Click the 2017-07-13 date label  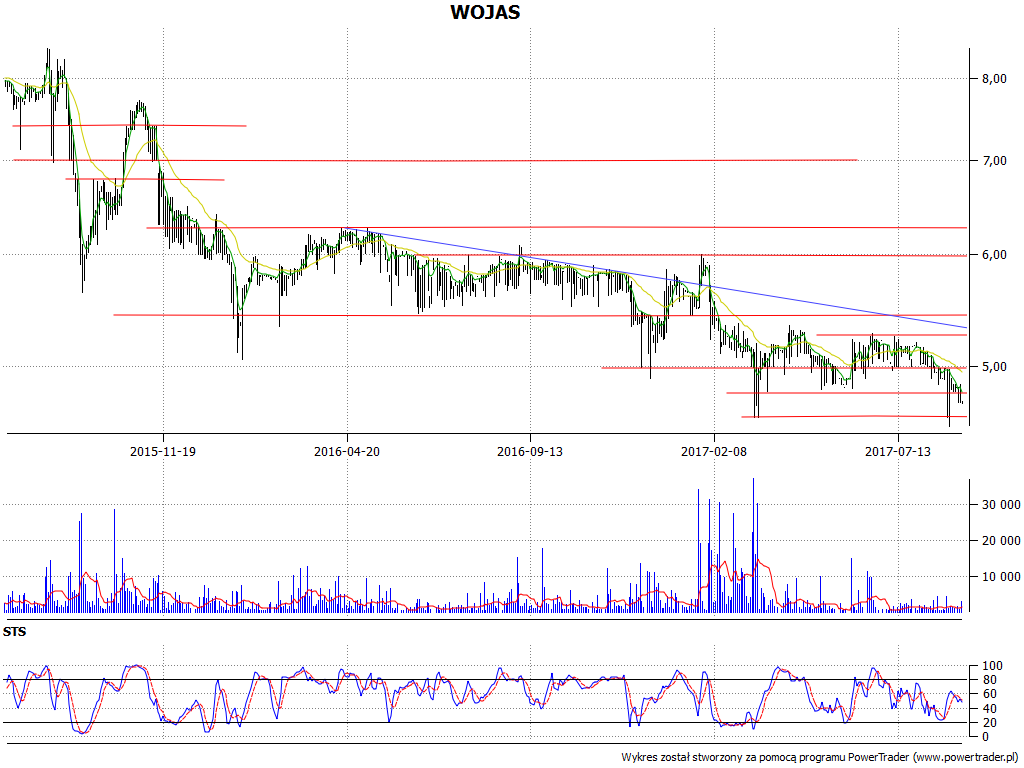click(898, 451)
